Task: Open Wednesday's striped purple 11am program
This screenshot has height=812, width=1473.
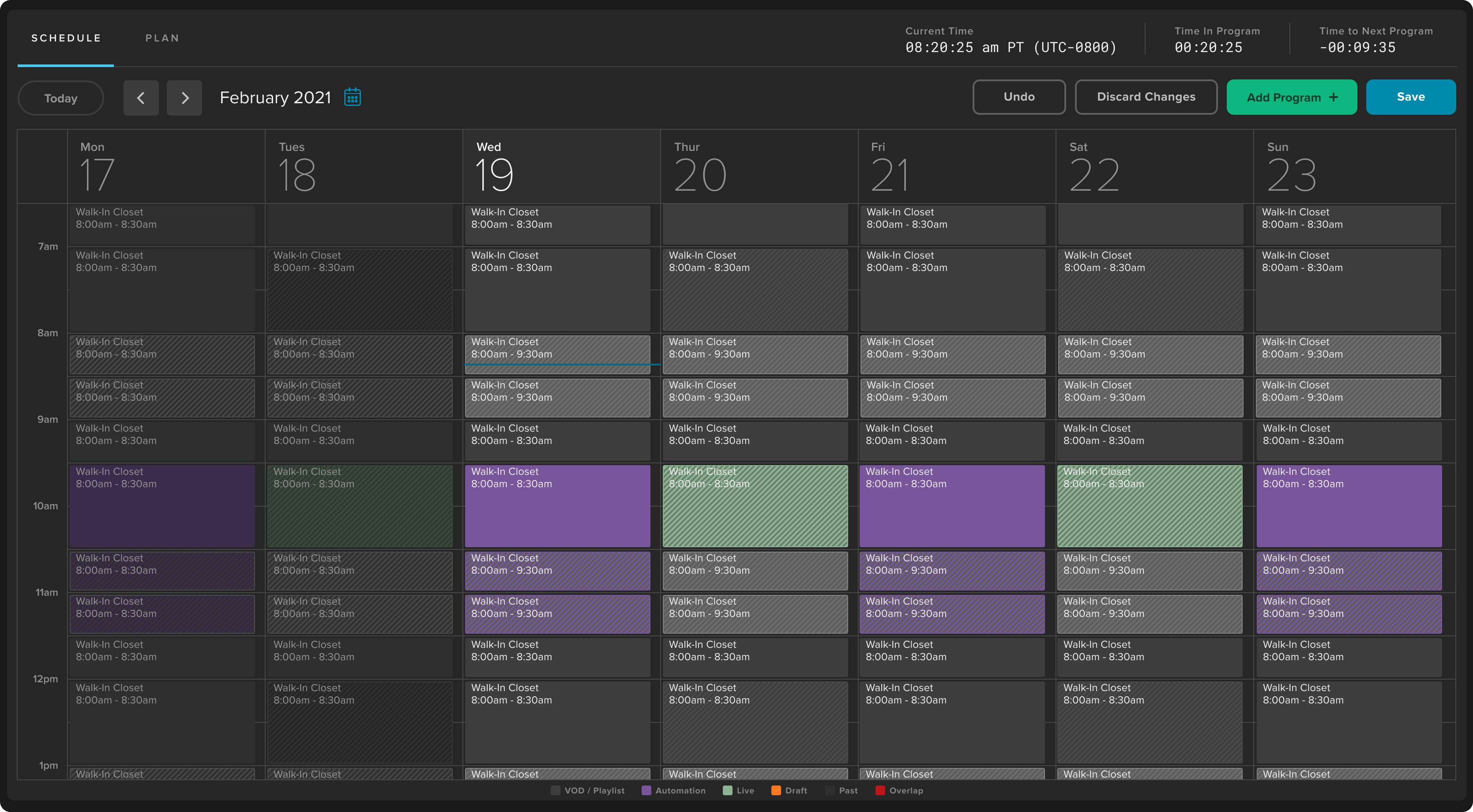Action: coord(557,614)
